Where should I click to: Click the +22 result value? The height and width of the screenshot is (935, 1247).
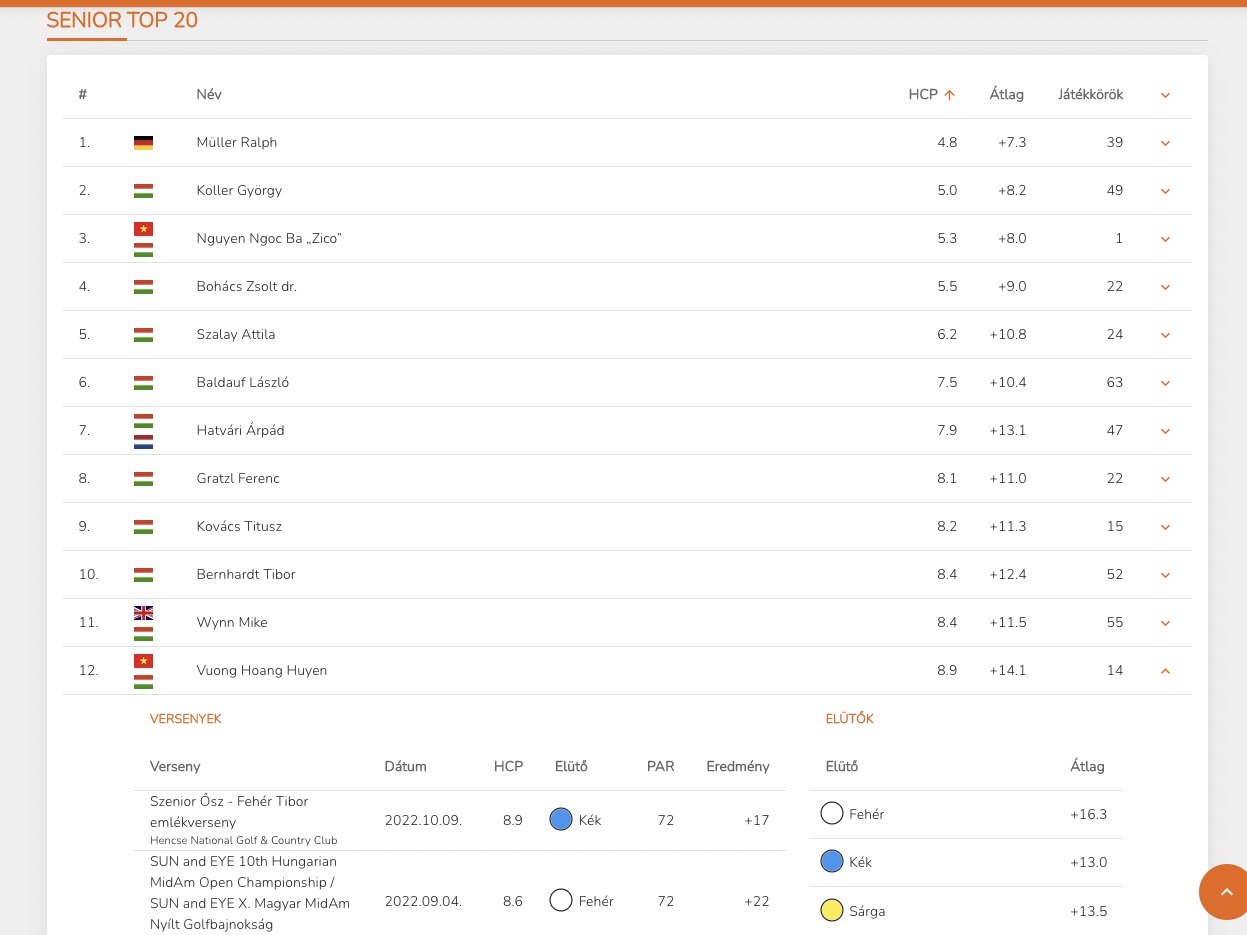[757, 902]
